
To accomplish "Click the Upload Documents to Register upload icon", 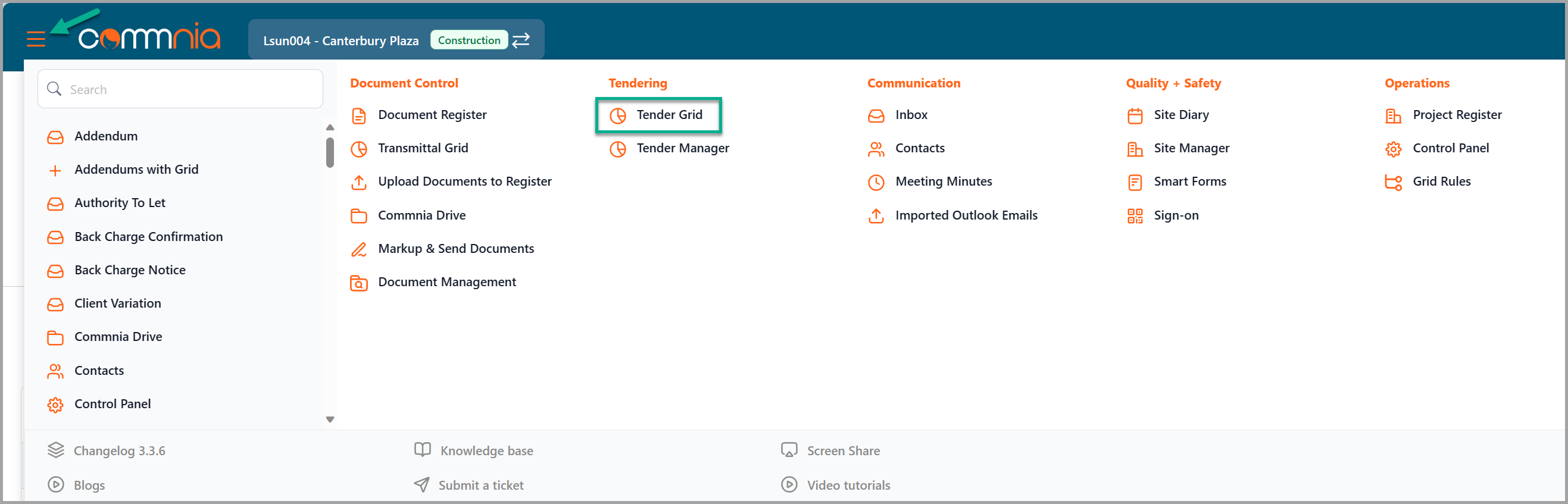I will coord(359,183).
